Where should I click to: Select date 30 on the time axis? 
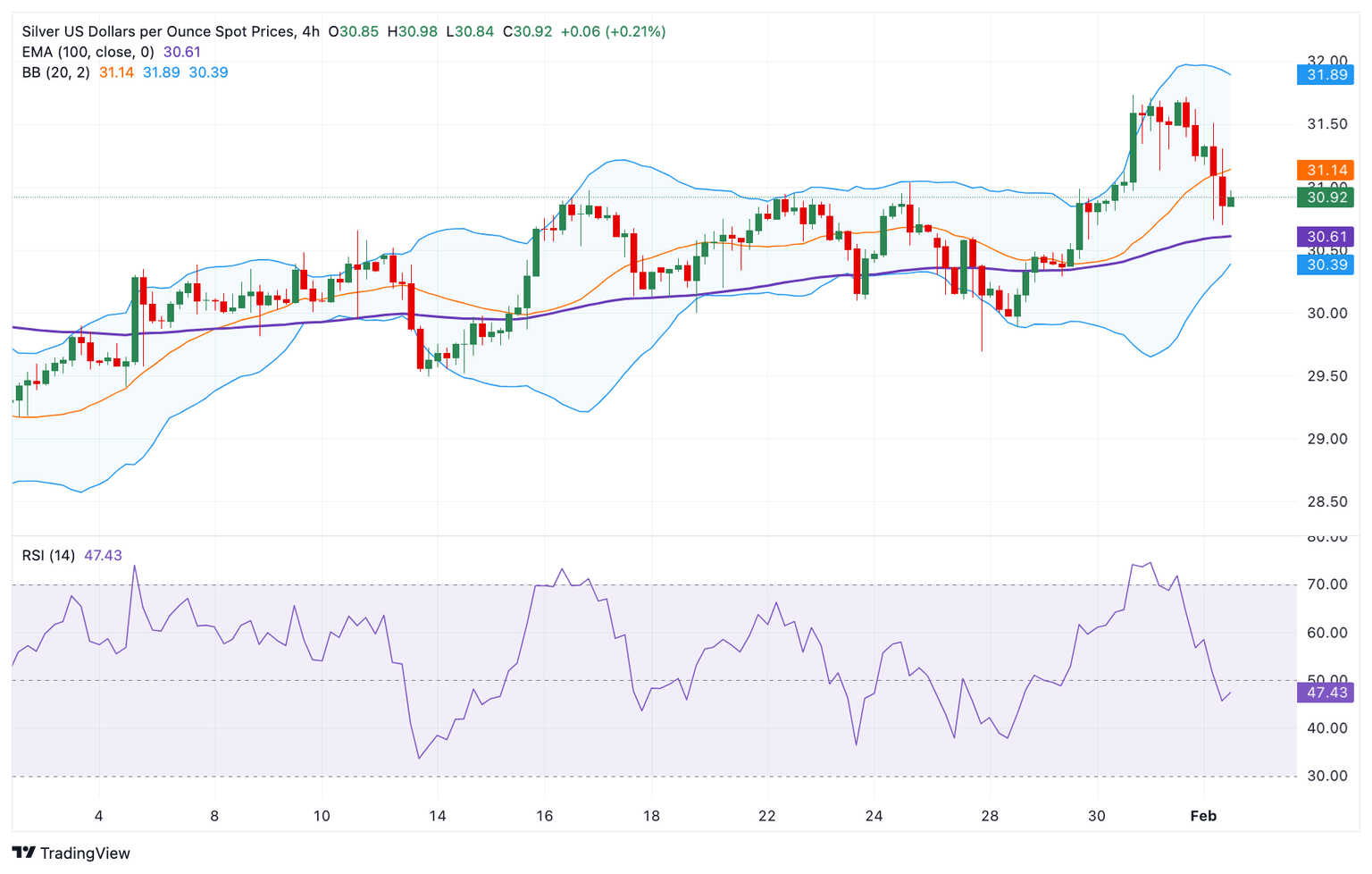1096,815
